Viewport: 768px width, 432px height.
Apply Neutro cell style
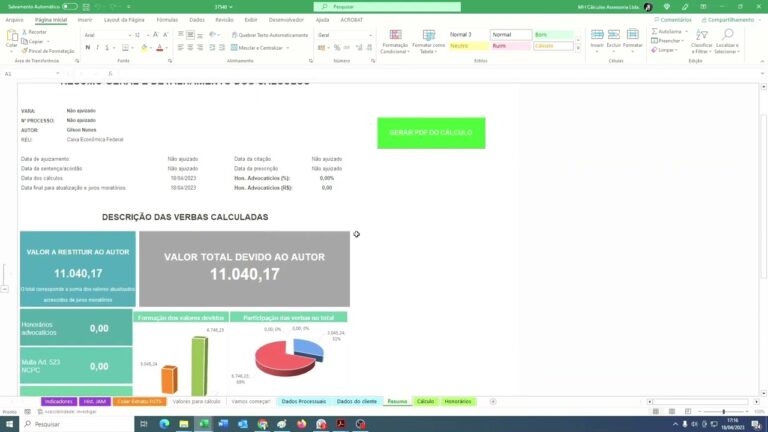(468, 46)
